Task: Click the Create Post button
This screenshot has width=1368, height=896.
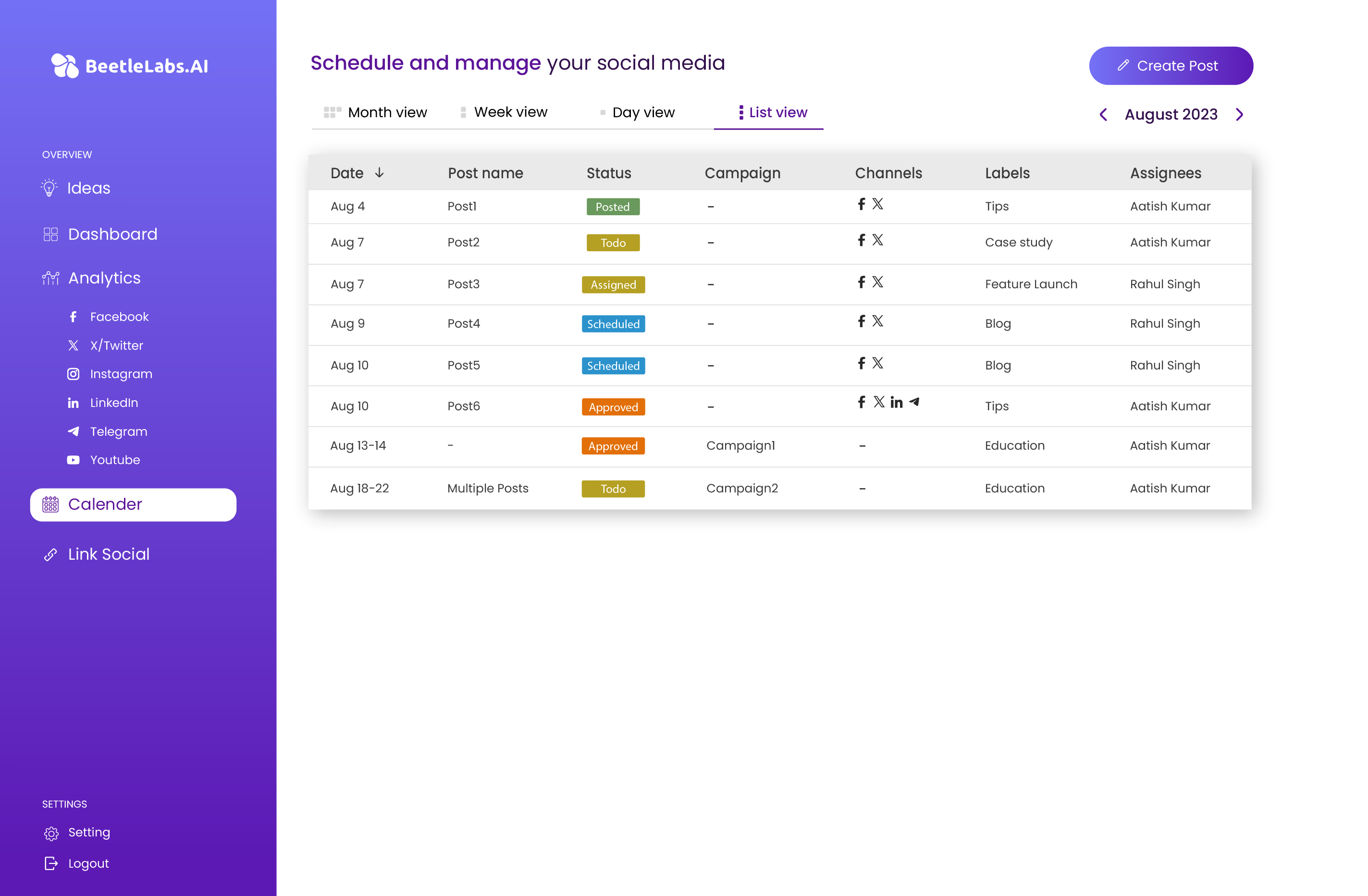Action: click(x=1171, y=65)
